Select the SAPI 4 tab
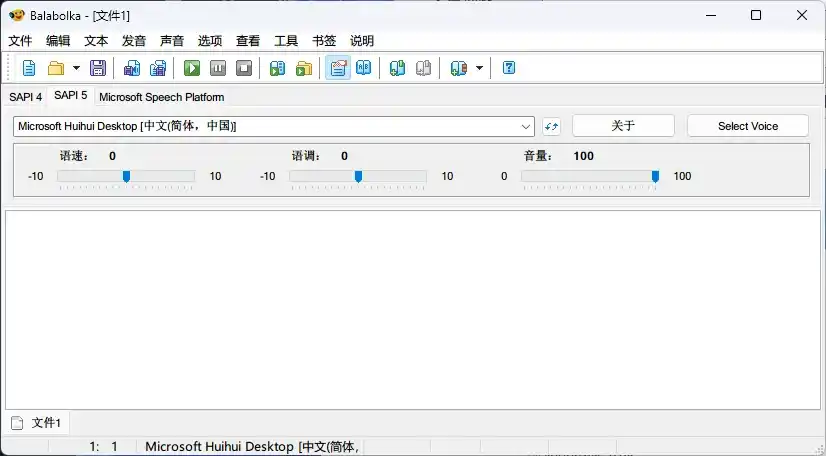This screenshot has height=456, width=826. 26,97
